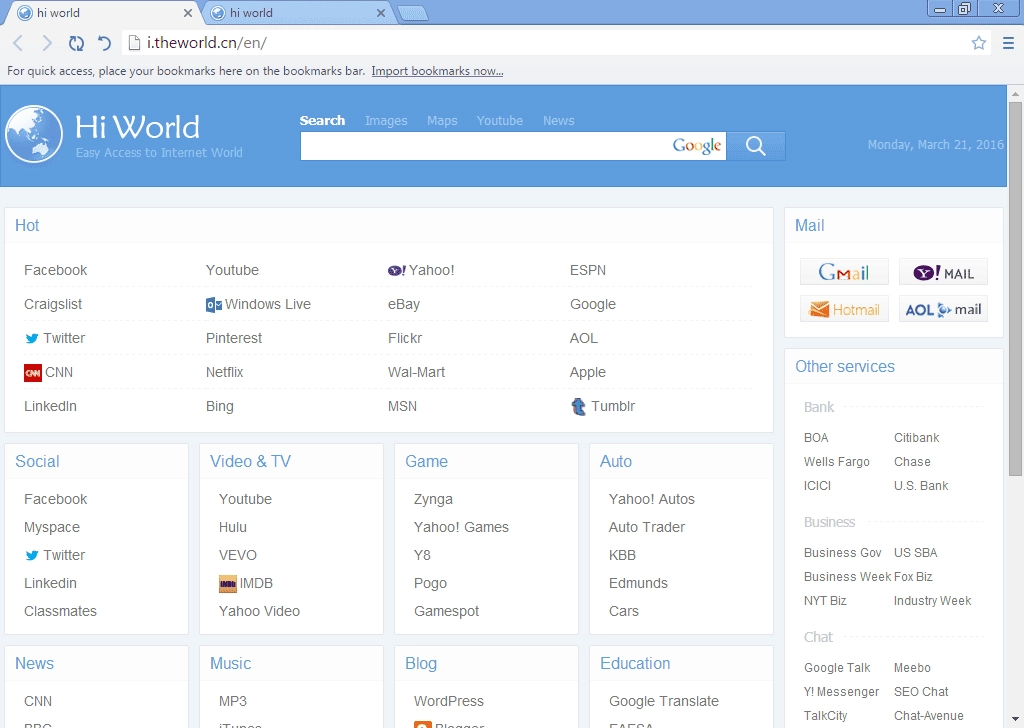Open Craigslist link
Image resolution: width=1024 pixels, height=728 pixels.
coord(53,304)
